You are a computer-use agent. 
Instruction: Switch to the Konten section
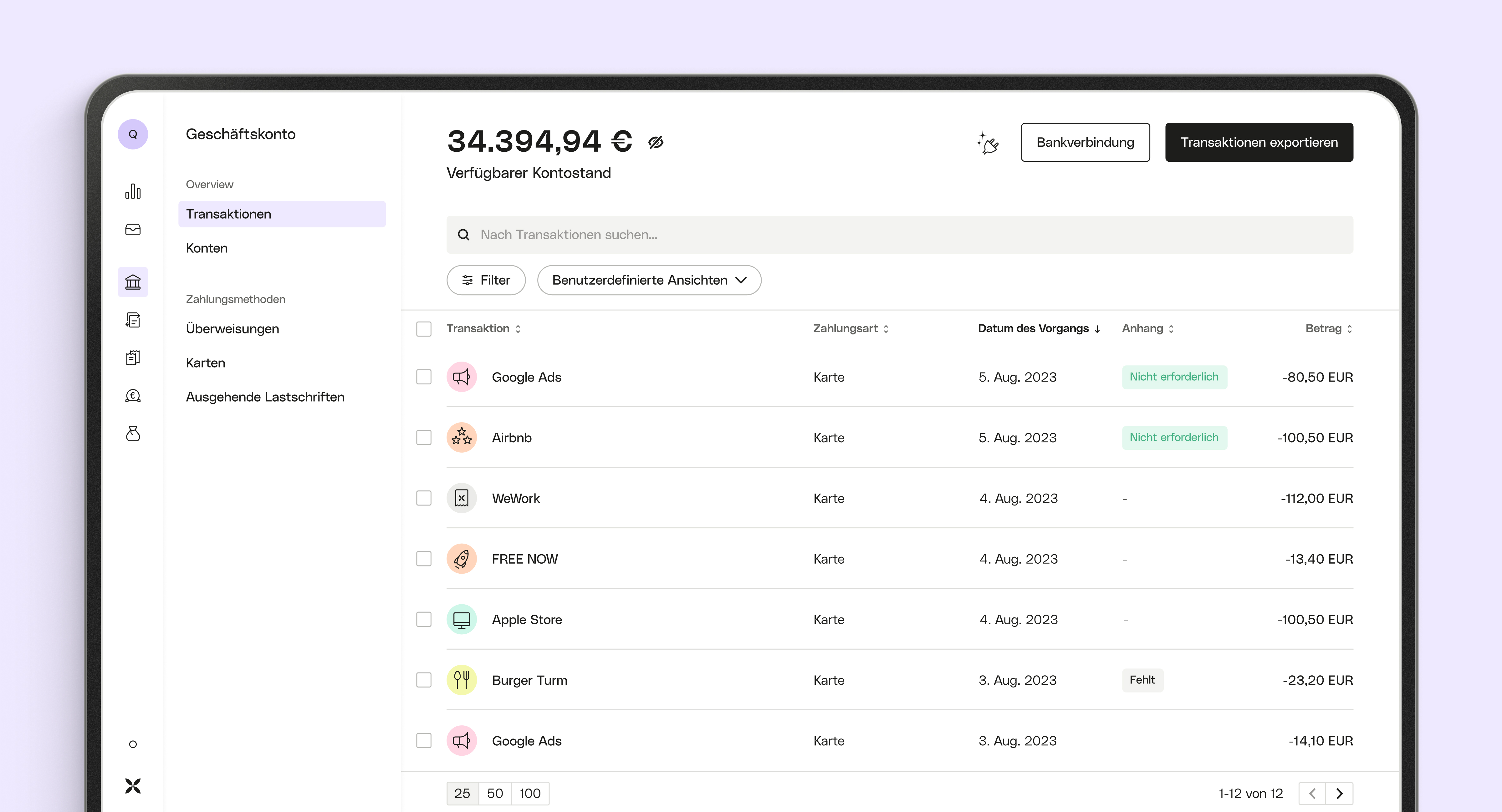click(x=207, y=248)
